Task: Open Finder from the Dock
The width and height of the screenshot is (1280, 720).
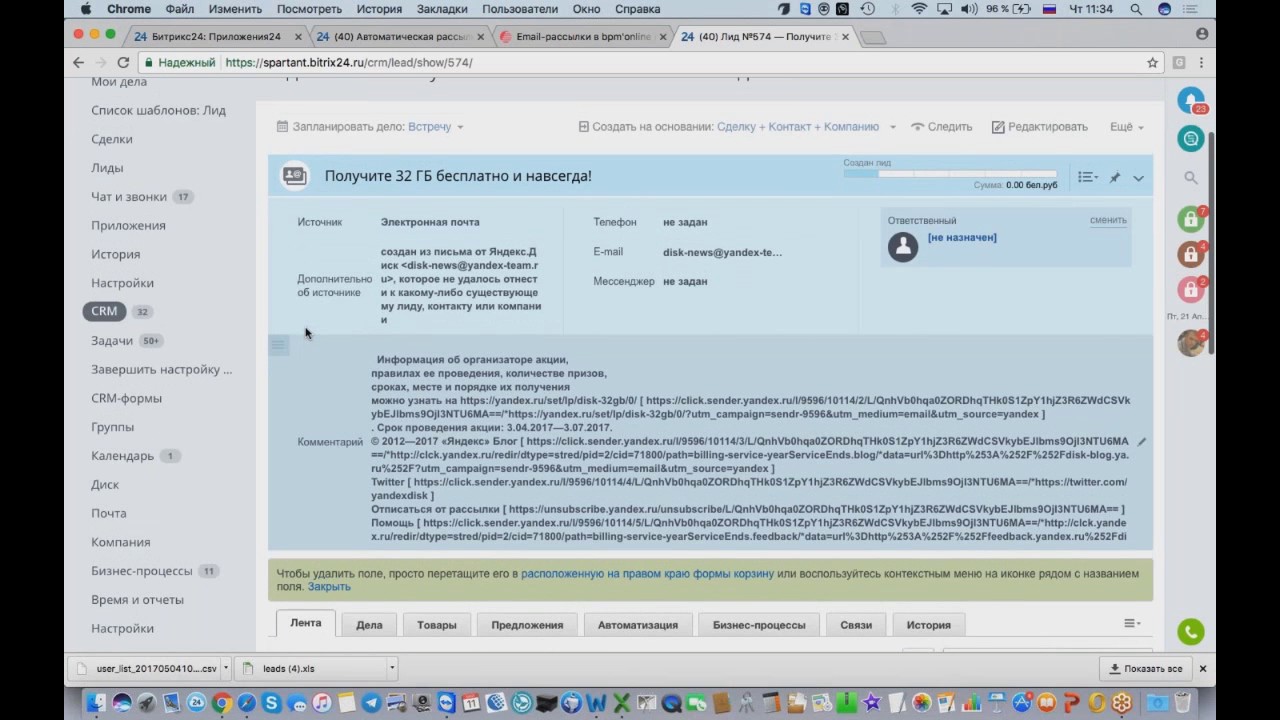Action: pos(96,703)
